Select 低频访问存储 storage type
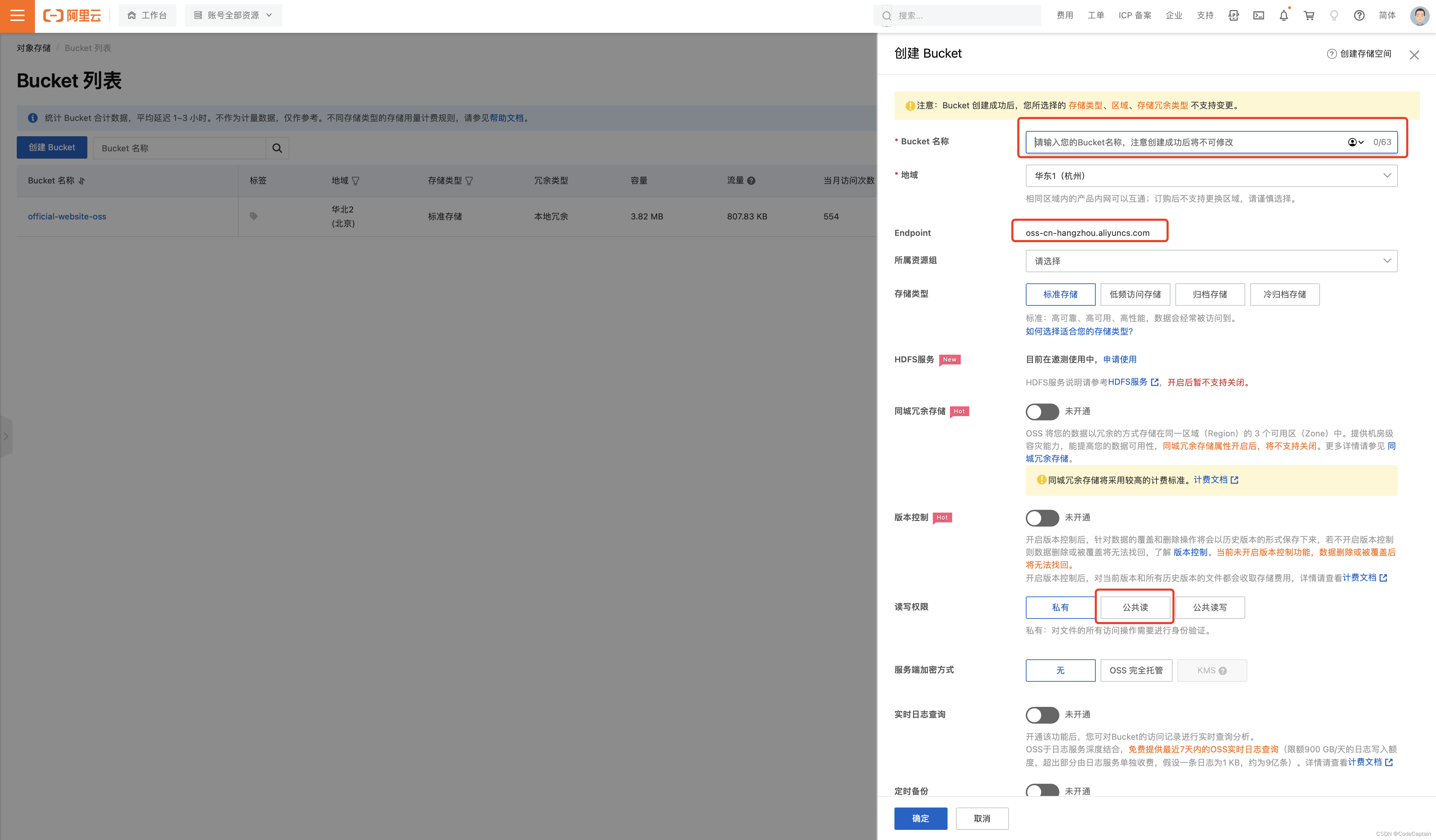 (x=1134, y=294)
